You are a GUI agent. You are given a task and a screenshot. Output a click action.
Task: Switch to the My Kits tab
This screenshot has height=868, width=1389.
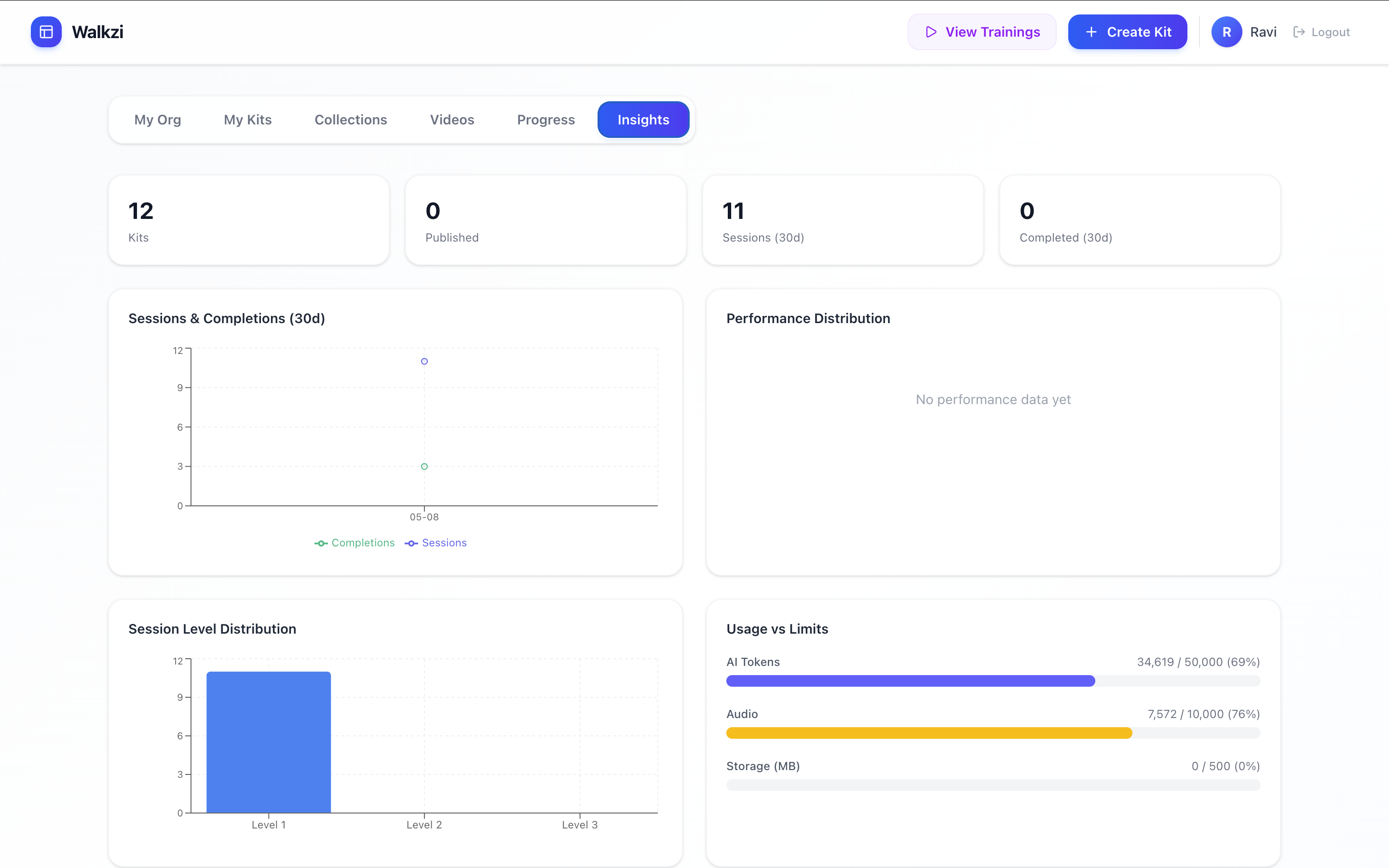248,120
